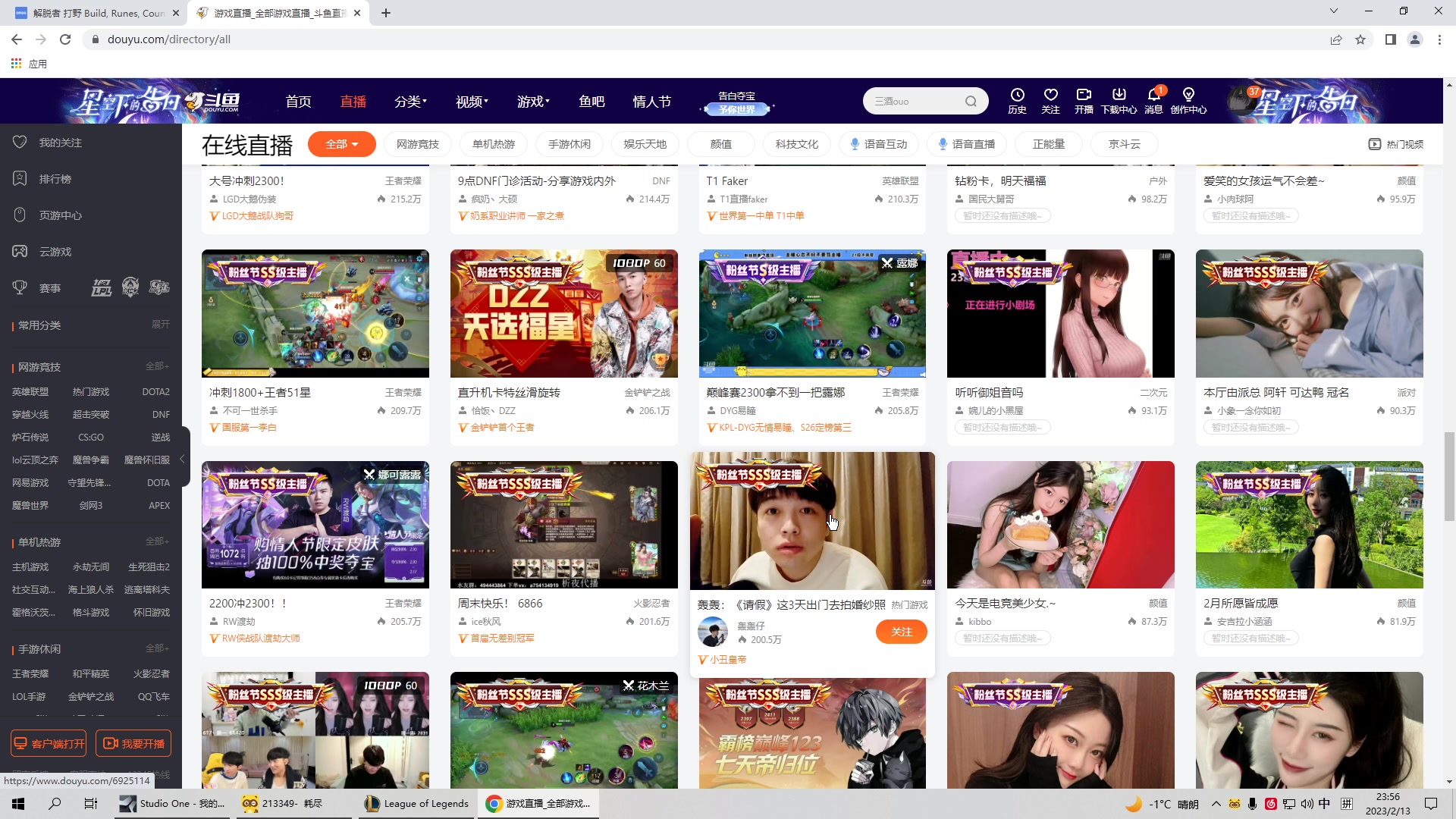Open 冲刺1800+王者51星 stream thumbnail
This screenshot has width=1456, height=819.
point(315,313)
